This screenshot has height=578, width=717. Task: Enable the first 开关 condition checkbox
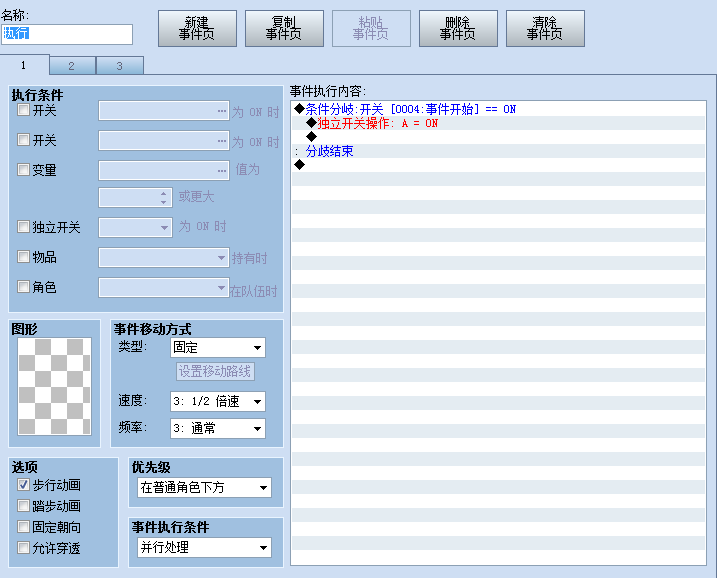[x=23, y=110]
